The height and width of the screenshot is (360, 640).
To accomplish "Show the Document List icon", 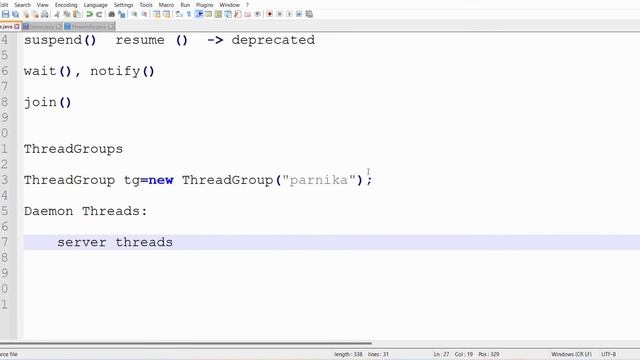I will click(x=228, y=14).
